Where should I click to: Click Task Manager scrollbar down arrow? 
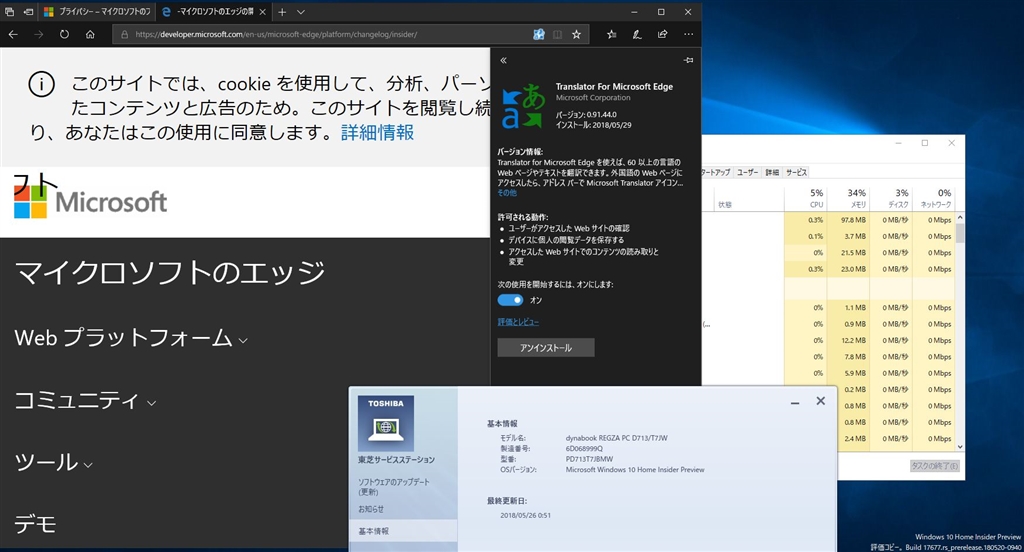(x=959, y=447)
